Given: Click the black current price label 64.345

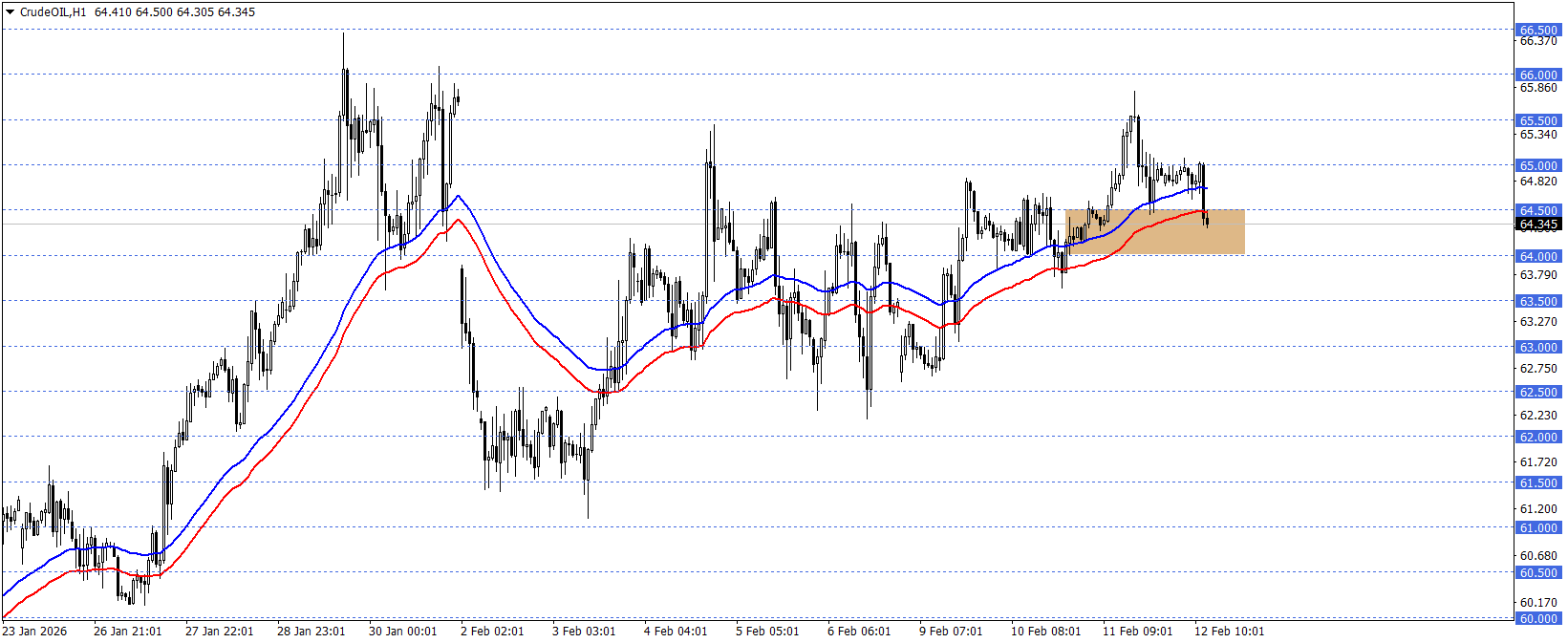Looking at the screenshot, I should (x=1538, y=225).
